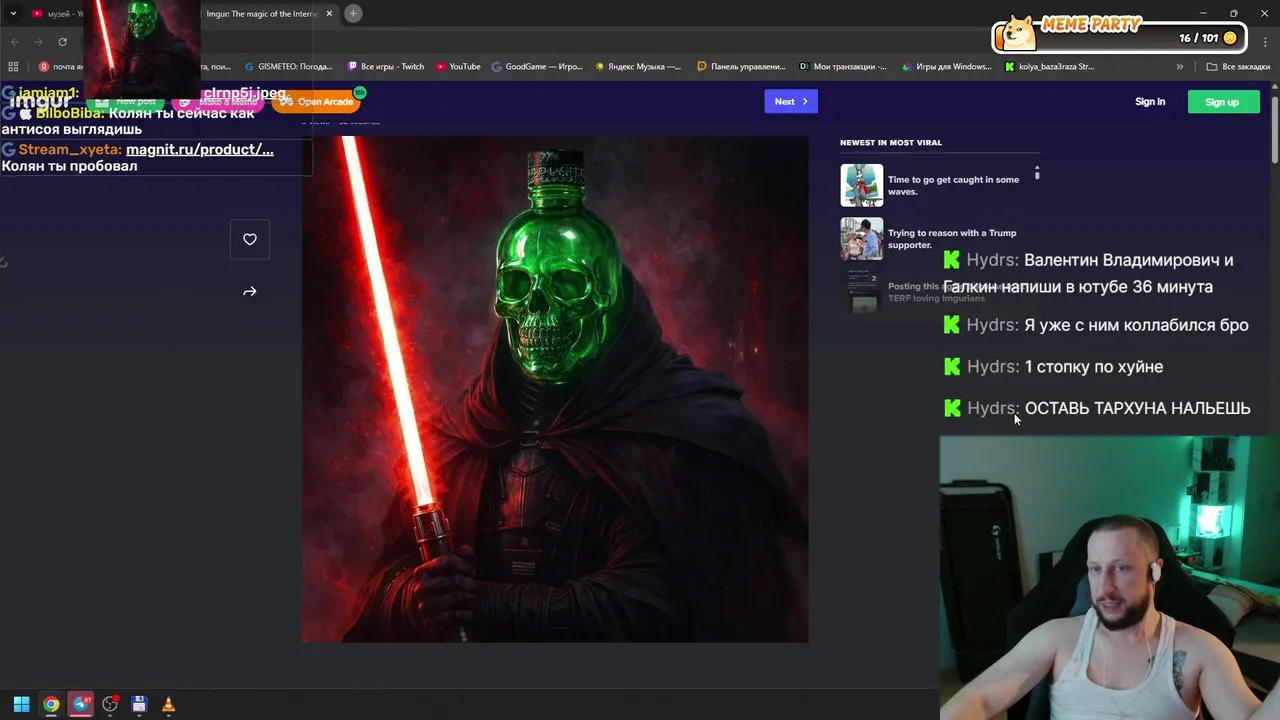Open the 'Игры для Windows' bookmark

(946, 67)
